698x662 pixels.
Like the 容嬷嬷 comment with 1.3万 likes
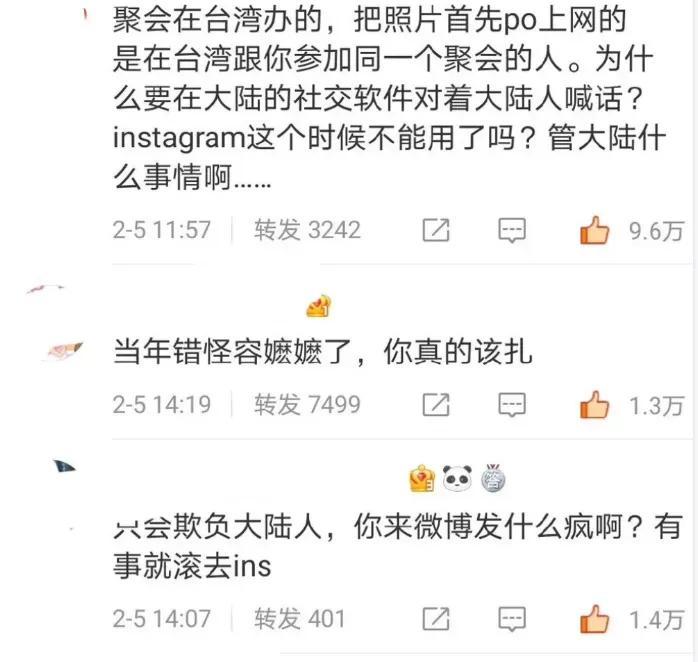click(594, 405)
